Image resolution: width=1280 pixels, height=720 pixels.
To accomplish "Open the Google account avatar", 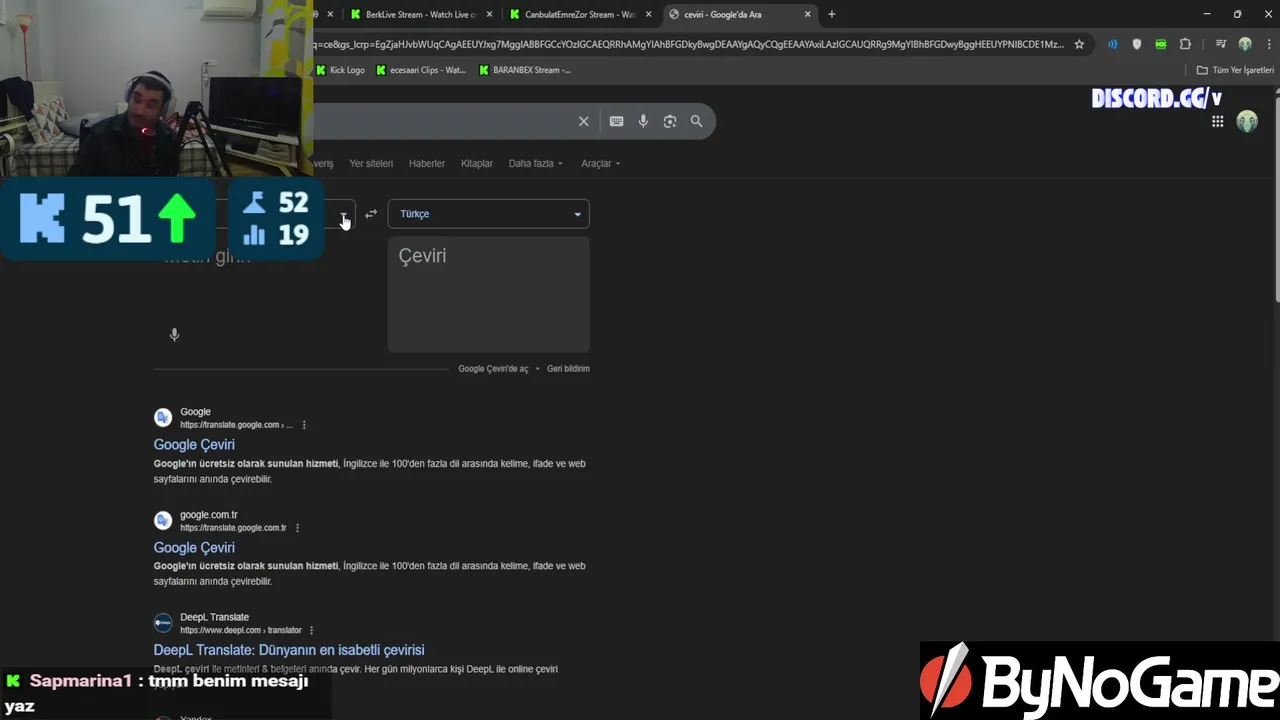I will click(1247, 121).
